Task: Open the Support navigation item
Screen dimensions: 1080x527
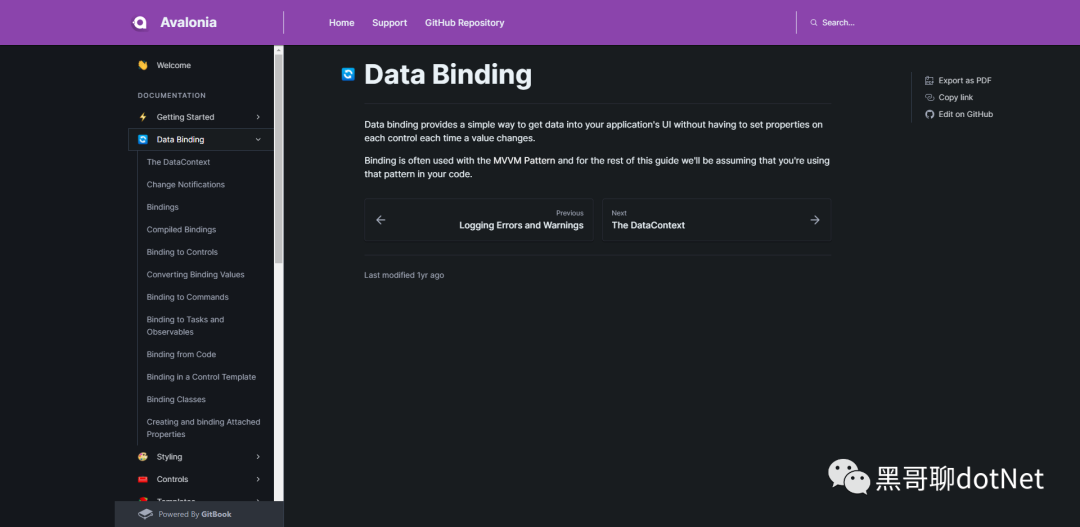Action: (390, 23)
